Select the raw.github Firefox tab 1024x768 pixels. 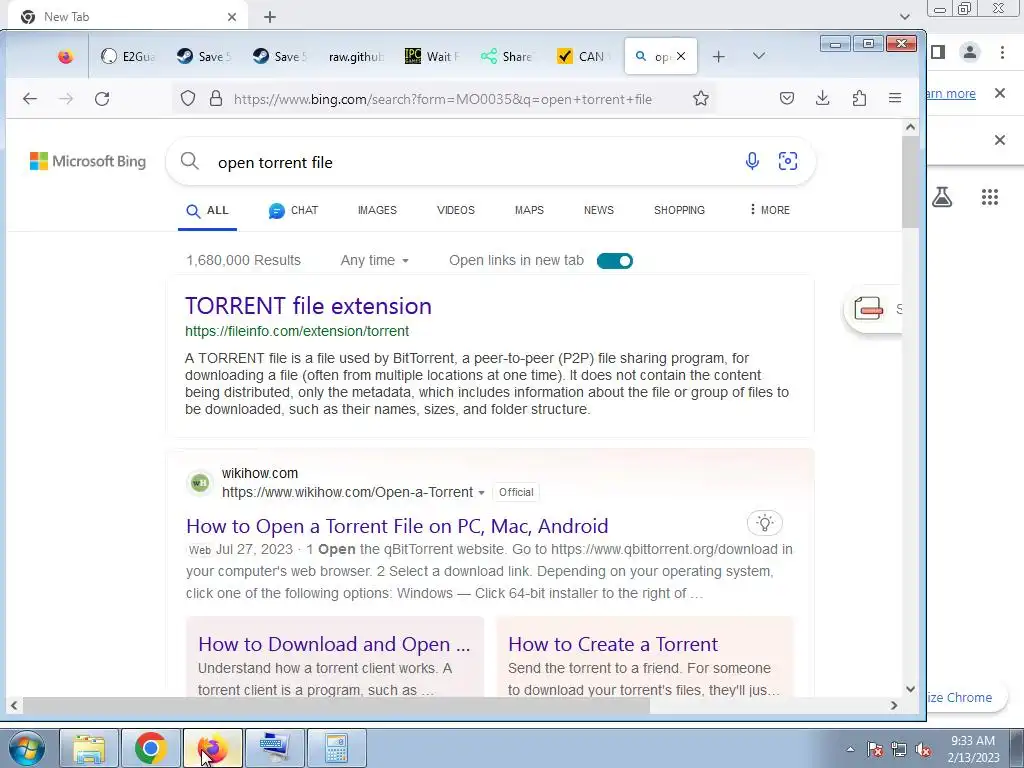(355, 57)
